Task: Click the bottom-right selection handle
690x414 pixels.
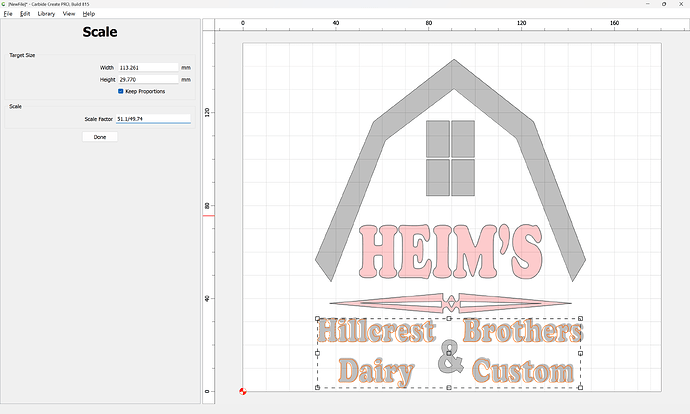Action: (x=580, y=388)
